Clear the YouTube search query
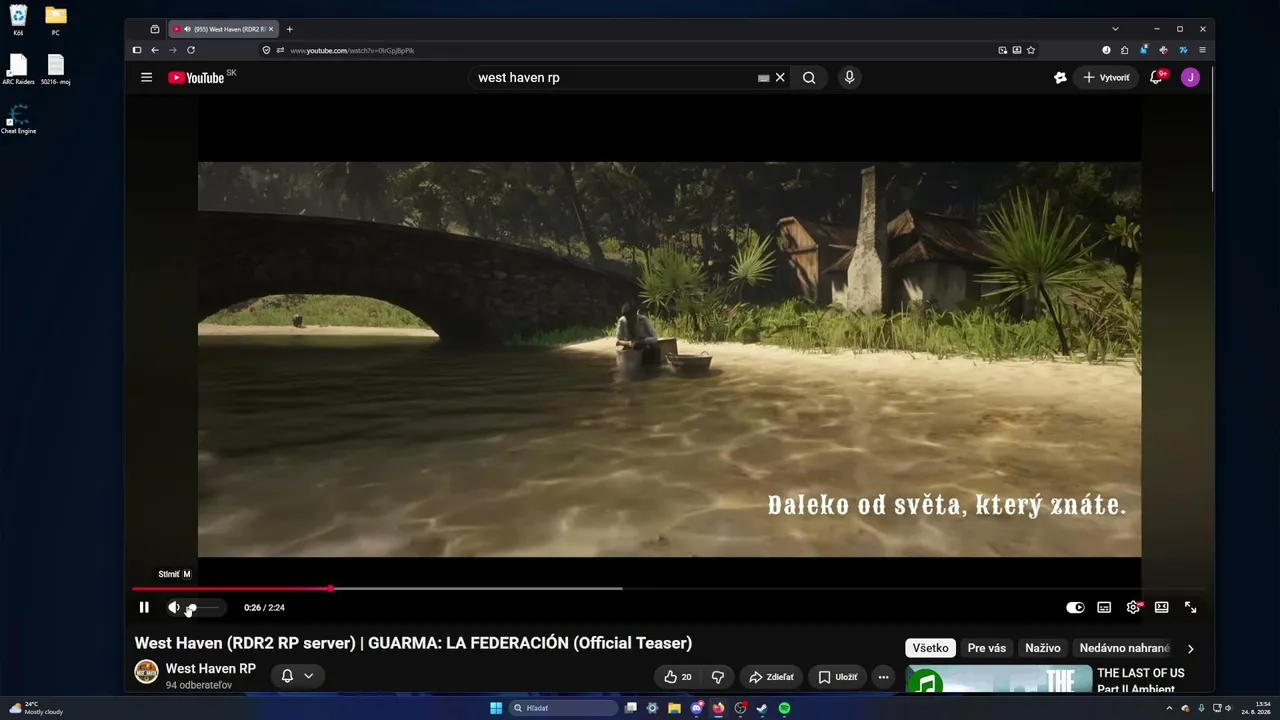Screen dimensions: 1280x720 pos(780,77)
